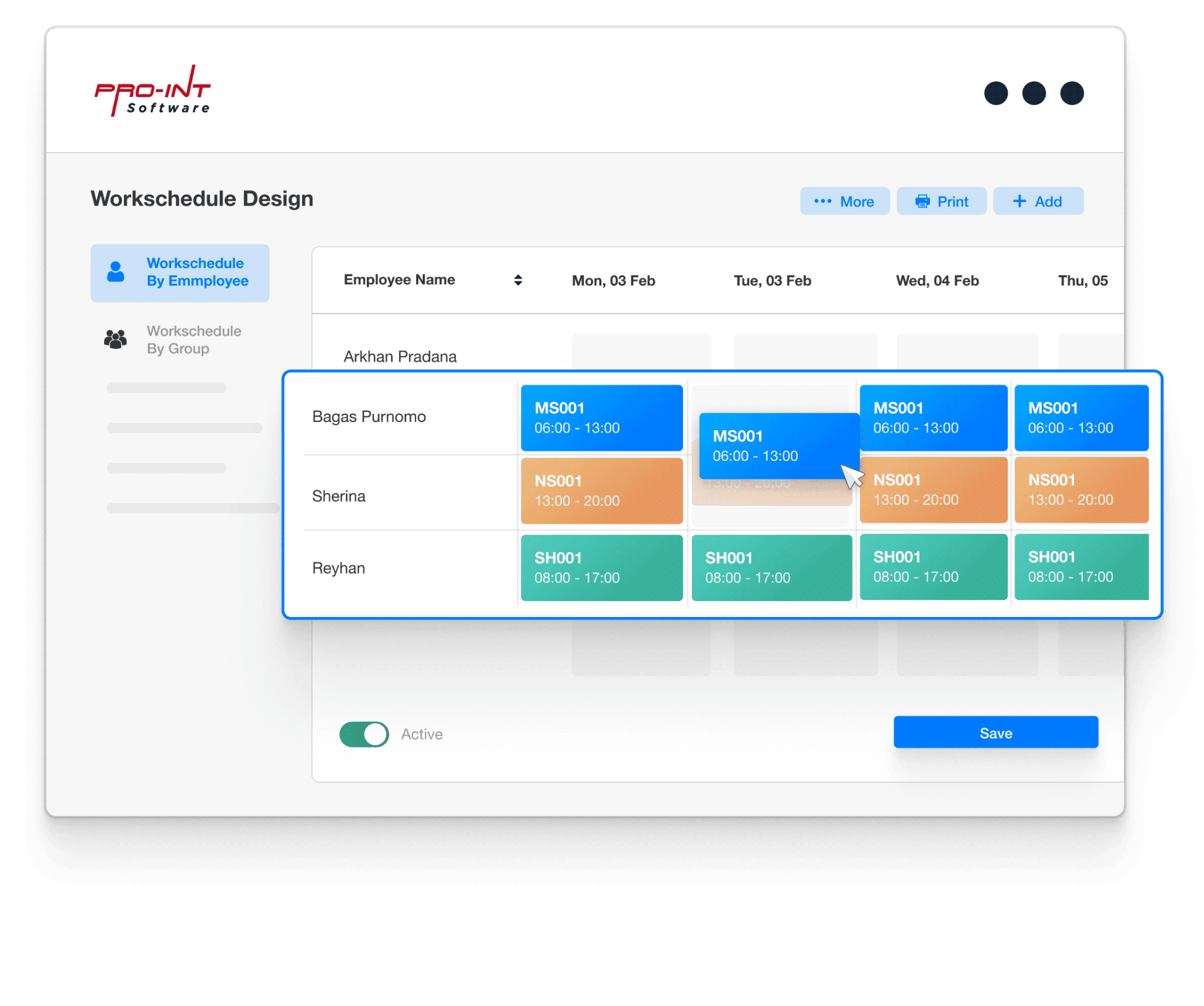Select Bagas Purnomo's Wednesday MS001 shift
The height and width of the screenshot is (1006, 1204).
point(933,418)
